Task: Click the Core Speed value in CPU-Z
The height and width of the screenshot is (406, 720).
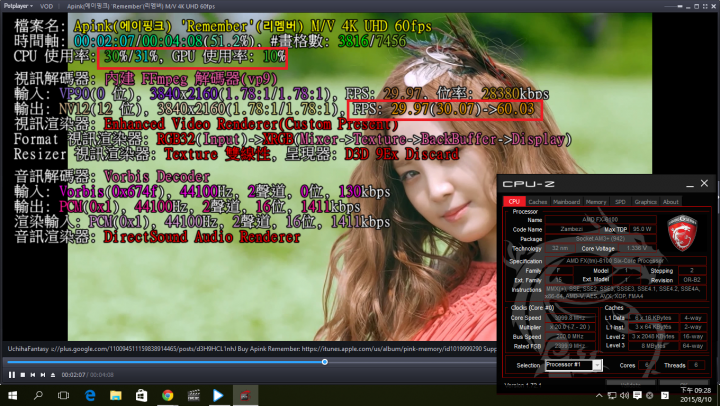Action: point(570,317)
